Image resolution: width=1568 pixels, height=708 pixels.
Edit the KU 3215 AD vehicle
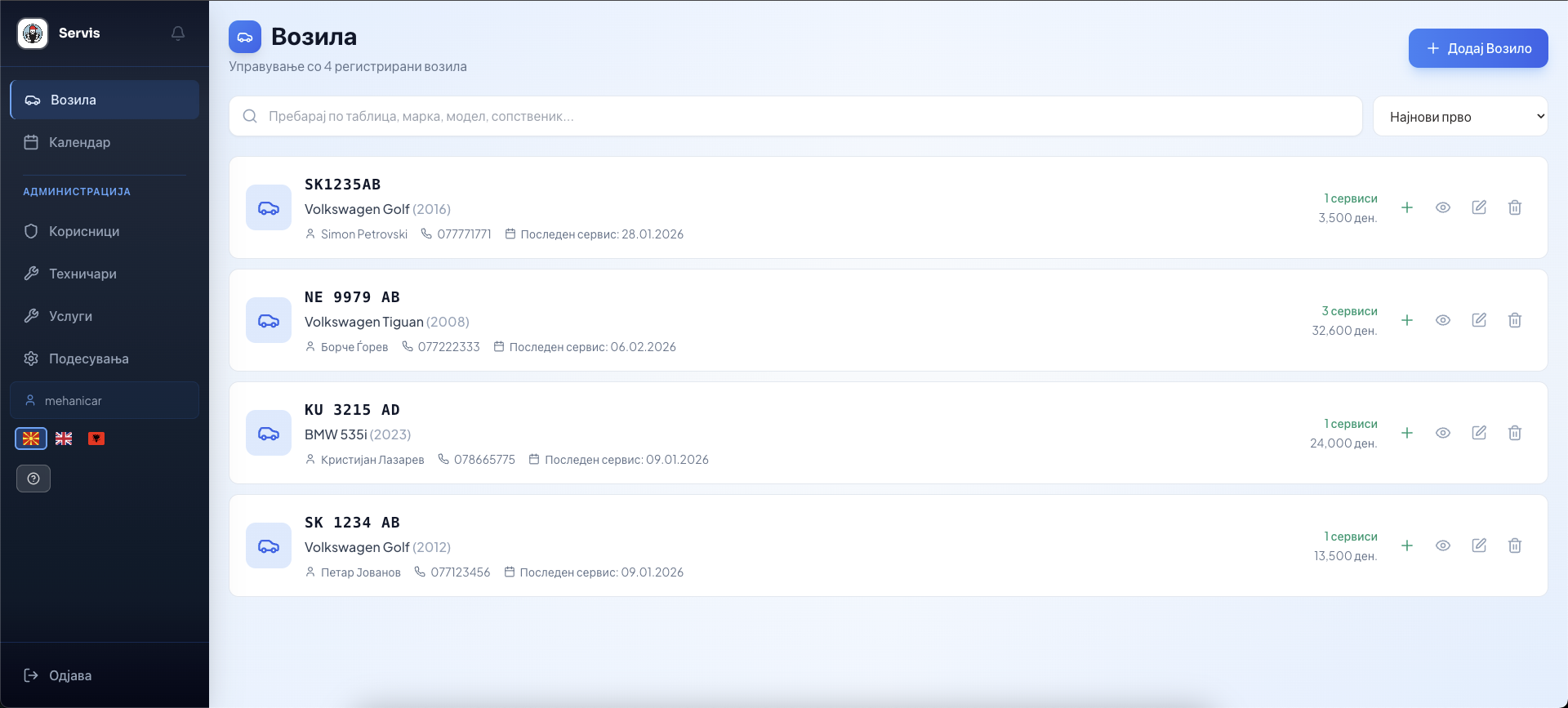[x=1479, y=433]
